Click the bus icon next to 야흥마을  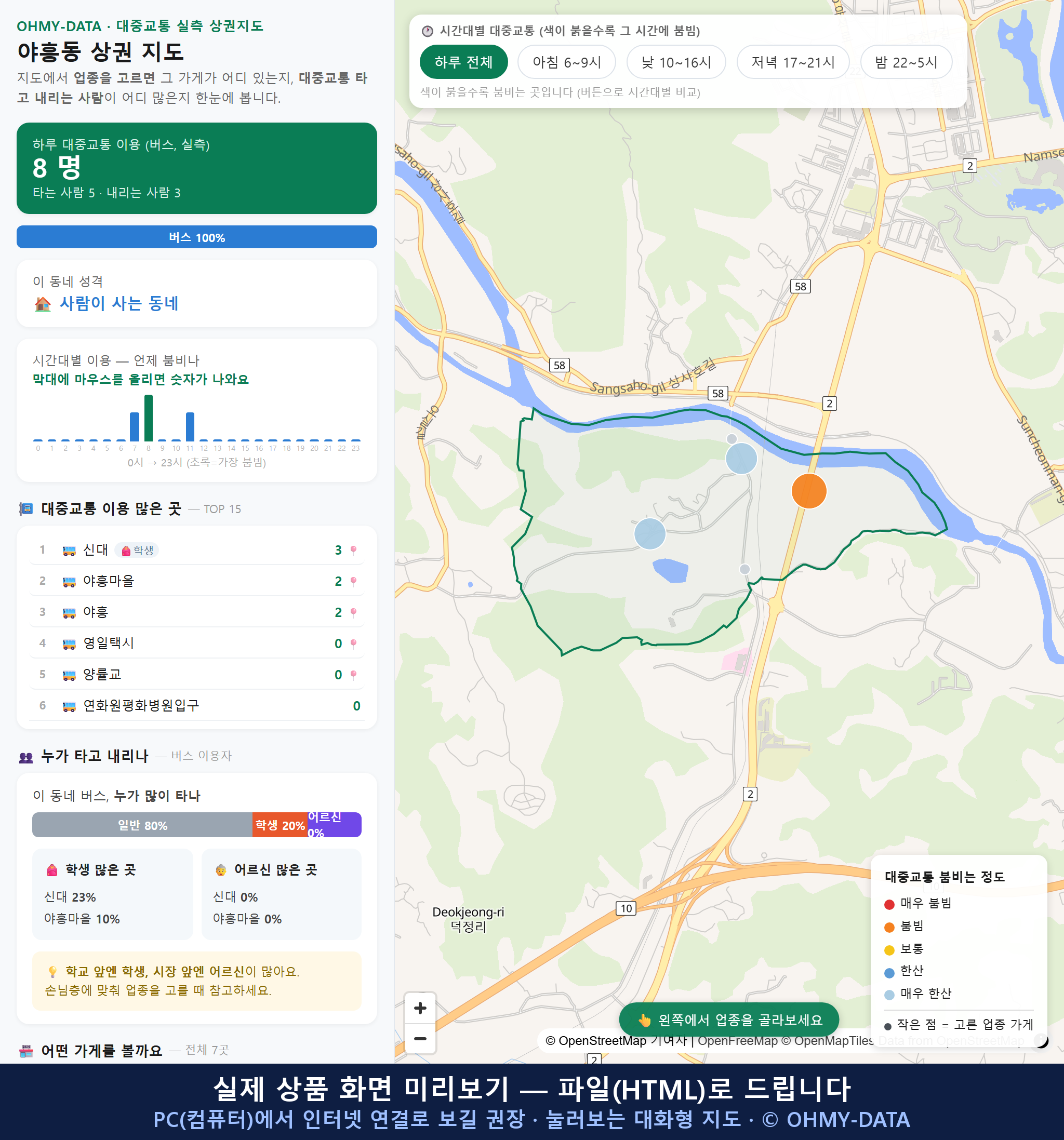[69, 582]
